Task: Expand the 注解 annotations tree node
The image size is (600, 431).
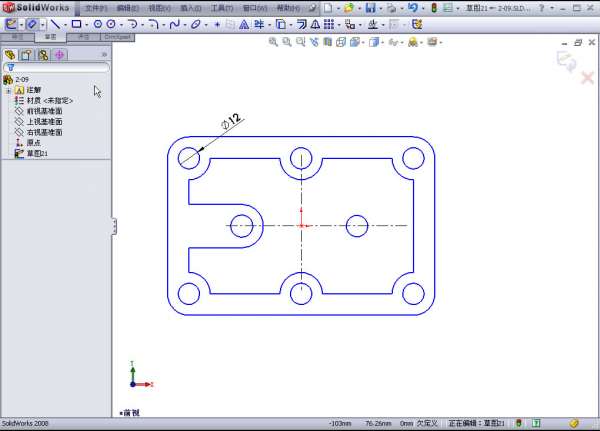Action: click(8, 90)
